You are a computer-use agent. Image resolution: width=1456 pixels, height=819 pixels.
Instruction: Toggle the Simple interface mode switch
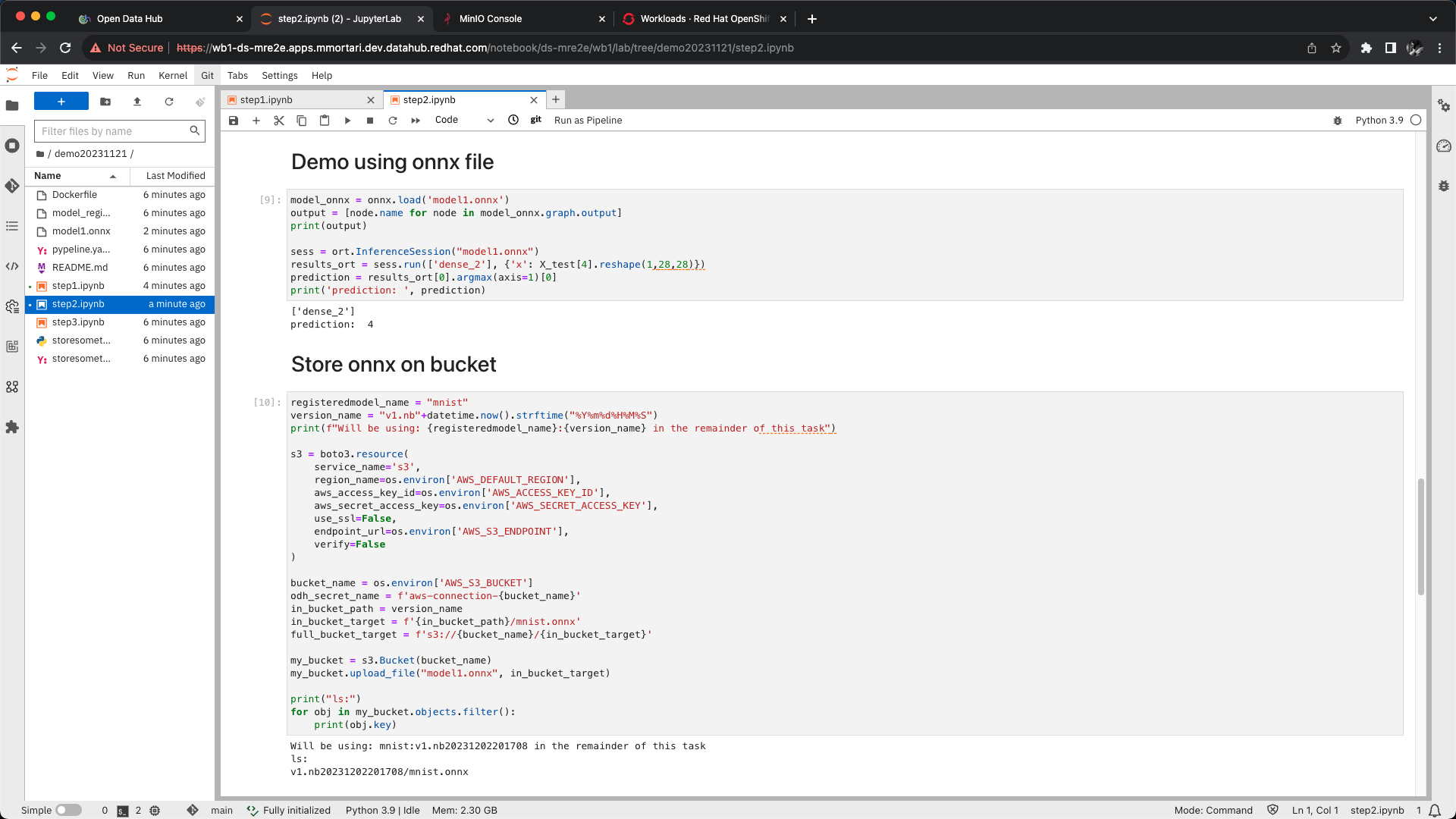[68, 810]
